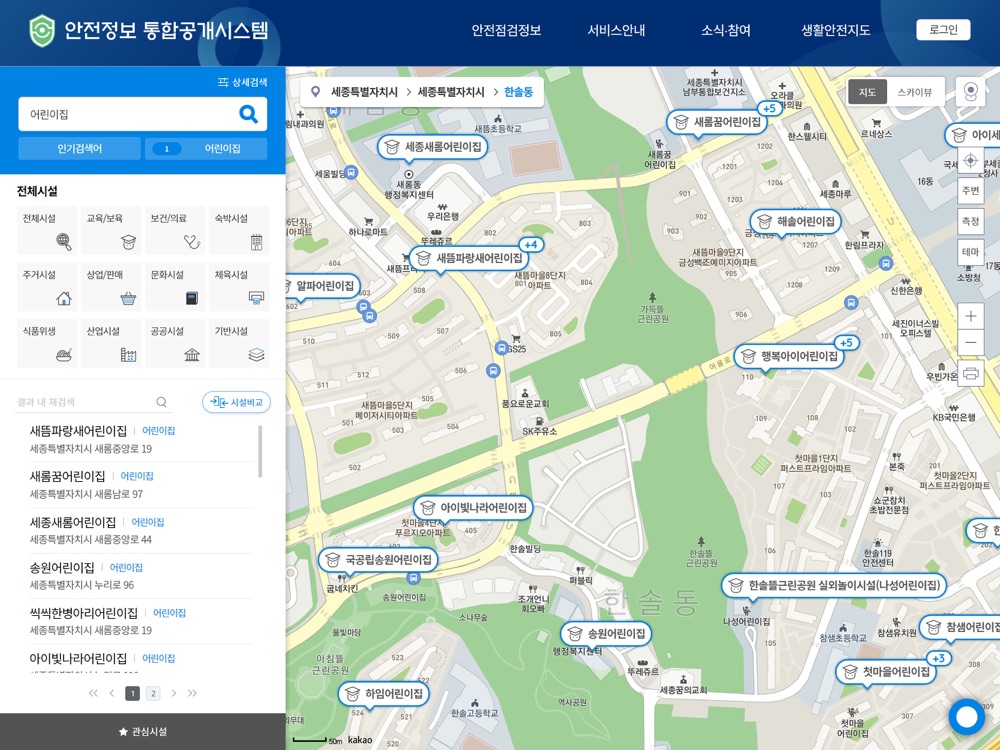This screenshot has width=1000, height=750.
Task: Open the 한솔동 district selector in breadcrumb
Action: (518, 92)
